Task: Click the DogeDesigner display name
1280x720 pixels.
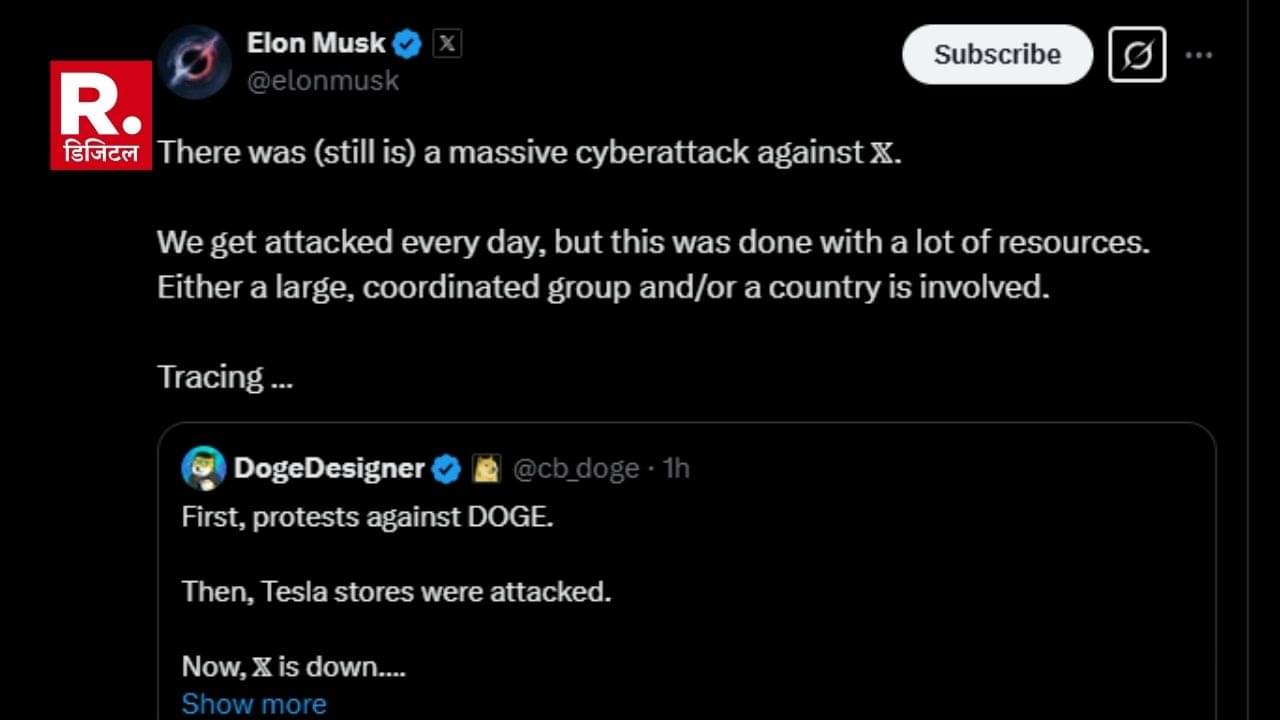Action: tap(329, 468)
